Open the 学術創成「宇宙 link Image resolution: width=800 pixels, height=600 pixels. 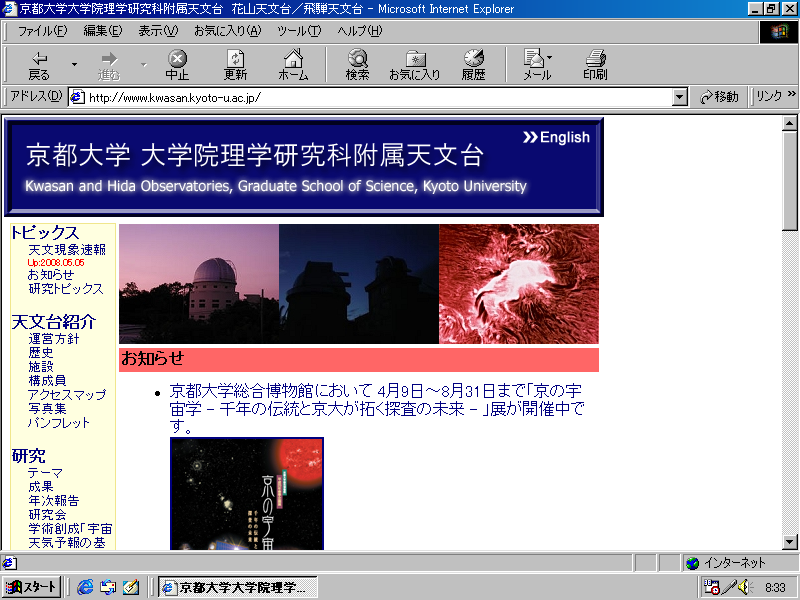click(x=70, y=529)
